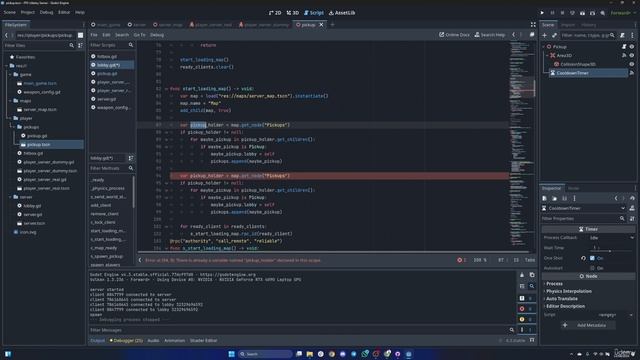640x360 pixels.
Task: Toggle error messages filter in output
Action: tap(526, 309)
